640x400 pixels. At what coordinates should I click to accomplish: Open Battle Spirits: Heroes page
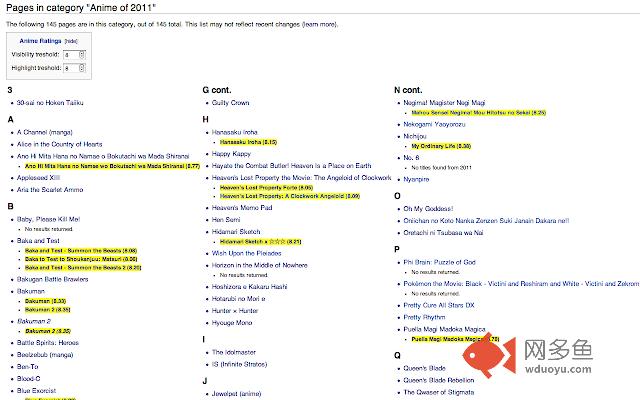[x=48, y=342]
